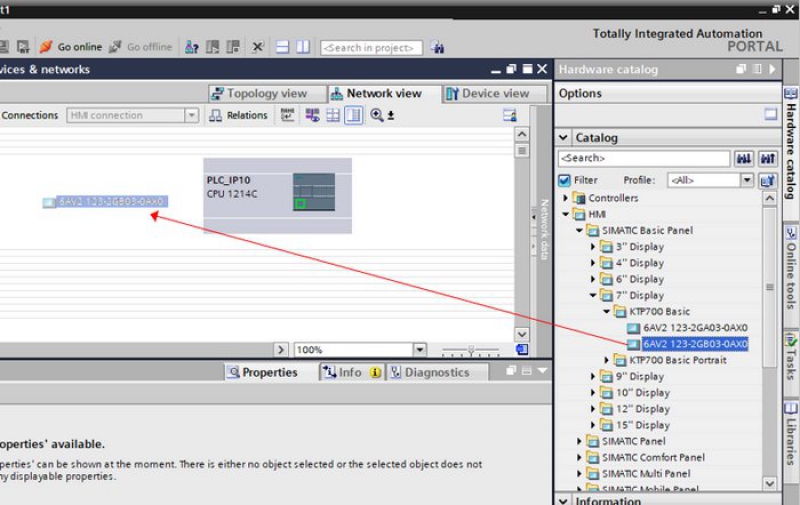Click the overview navigation icon beside zoom slider
This screenshot has width=800, height=505.
click(522, 349)
